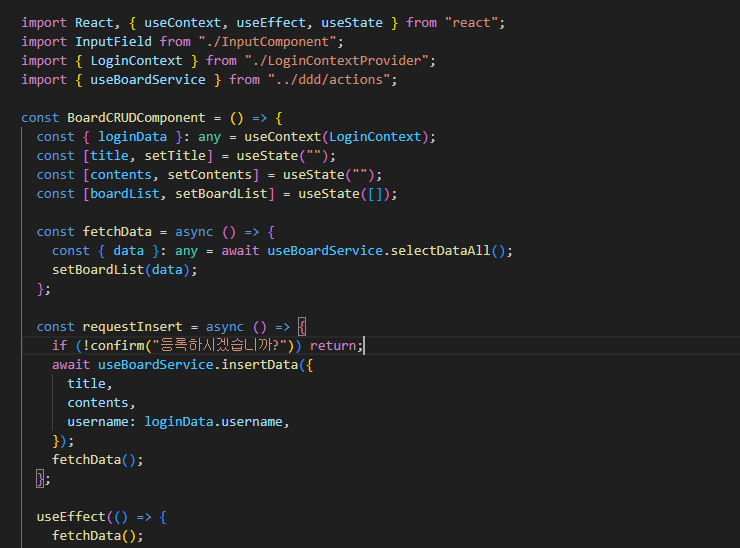The height and width of the screenshot is (548, 740).
Task: Click loginData in loginData.username expression
Action: pos(179,422)
